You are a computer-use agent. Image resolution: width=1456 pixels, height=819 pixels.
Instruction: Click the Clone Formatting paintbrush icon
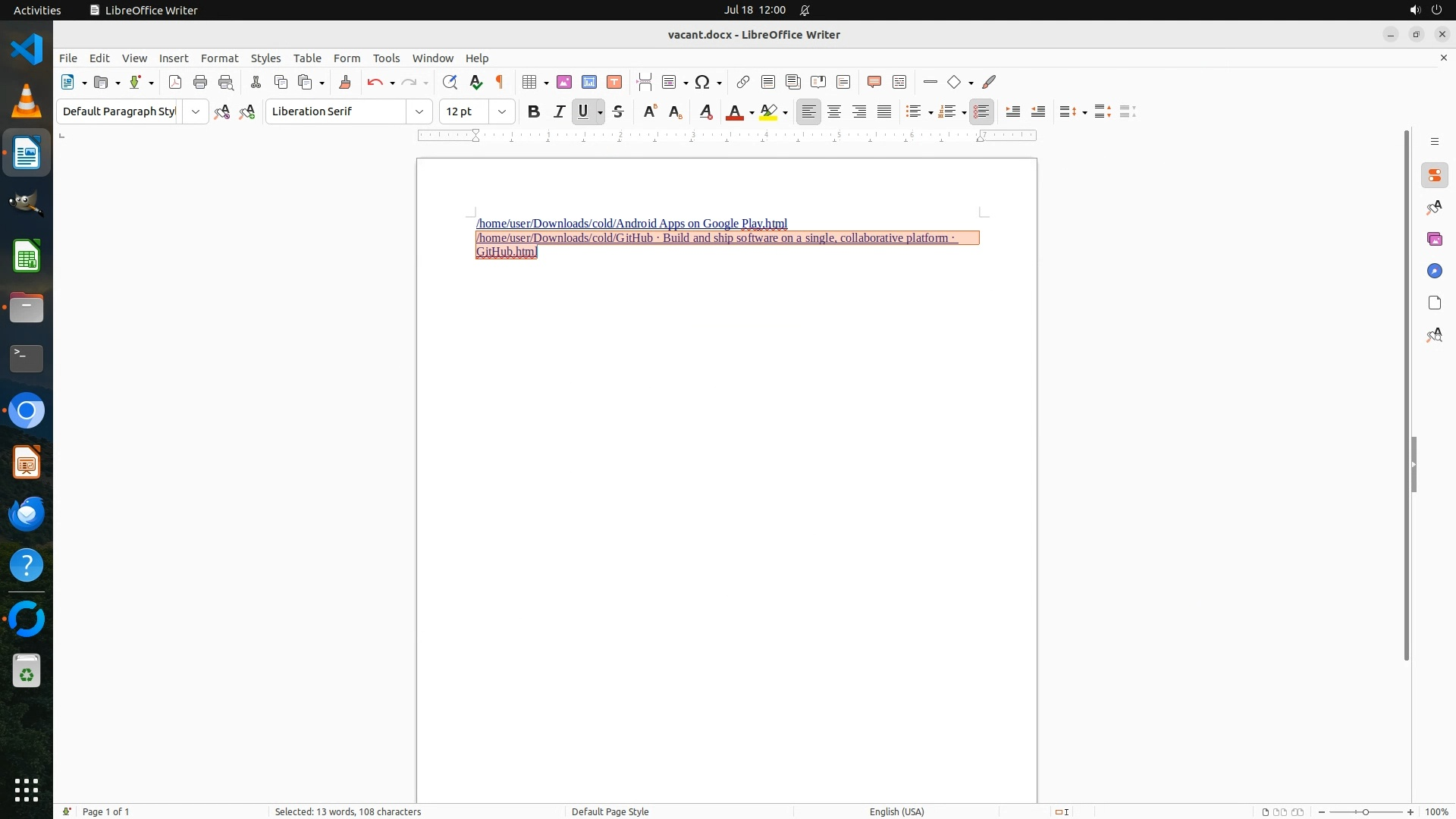pyautogui.click(x=345, y=82)
